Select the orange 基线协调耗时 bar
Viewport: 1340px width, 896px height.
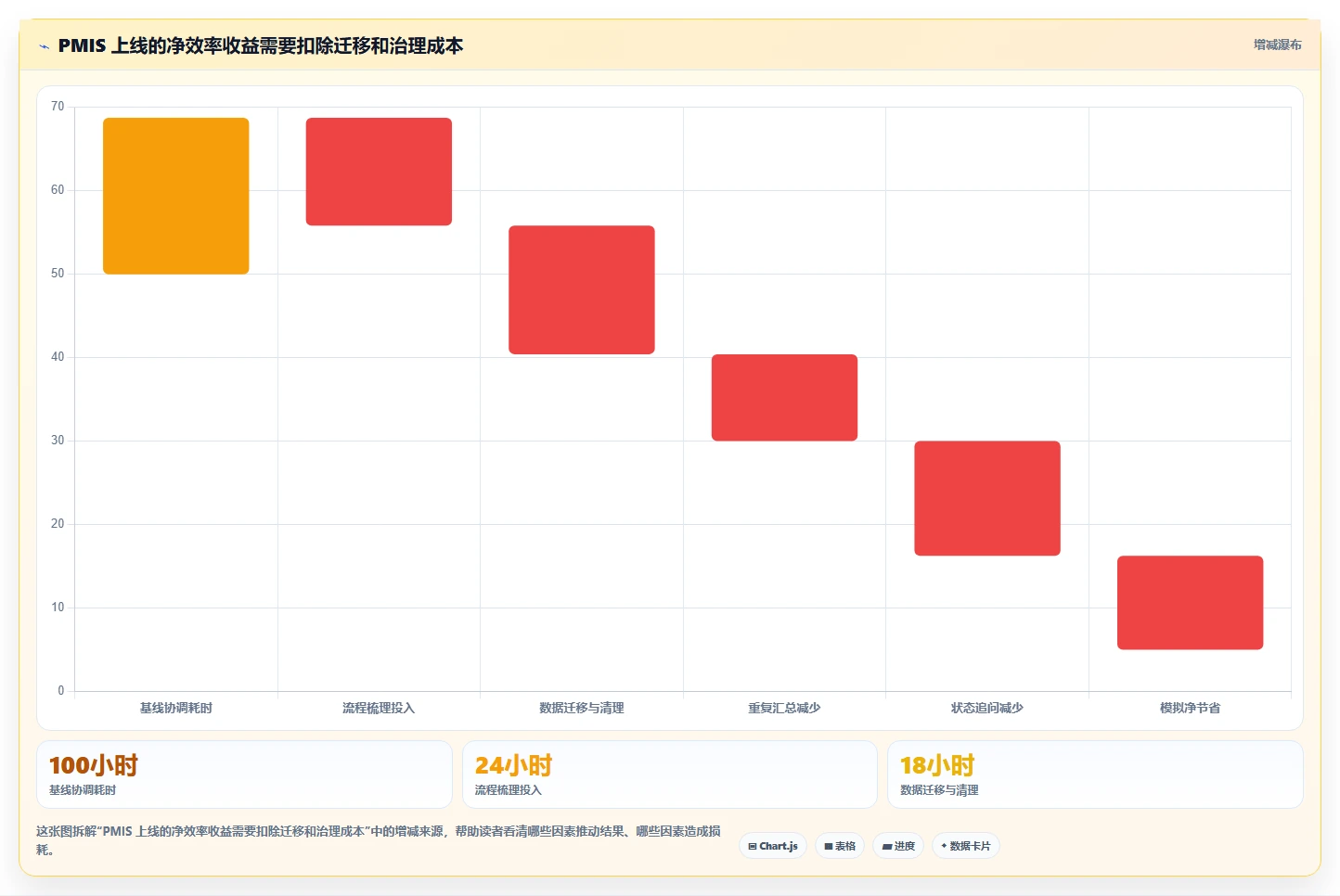(x=176, y=196)
